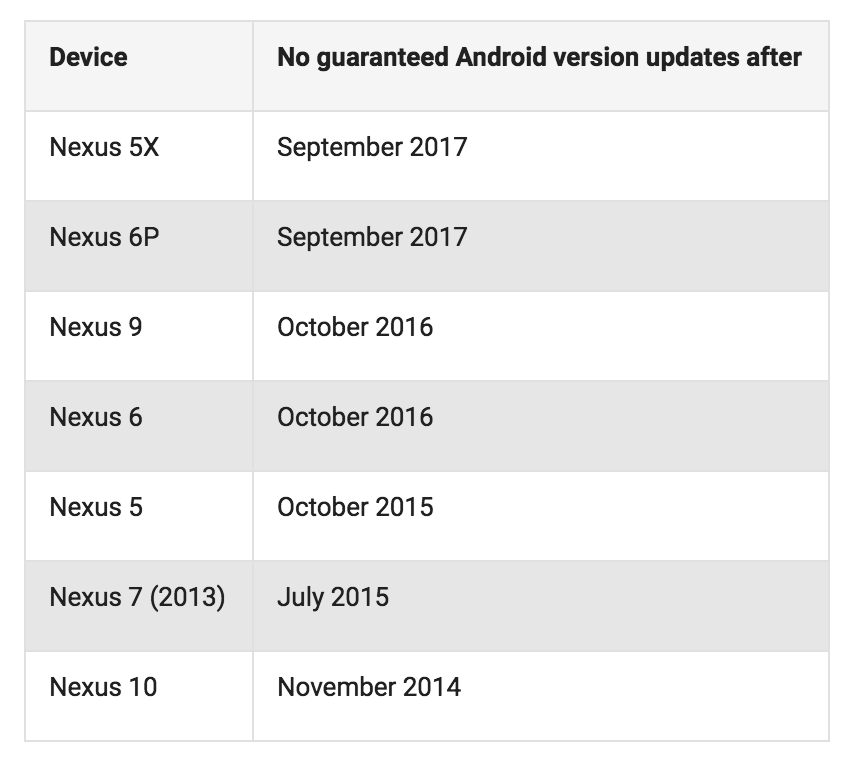Select the Nexus 5X device cell

(104, 147)
